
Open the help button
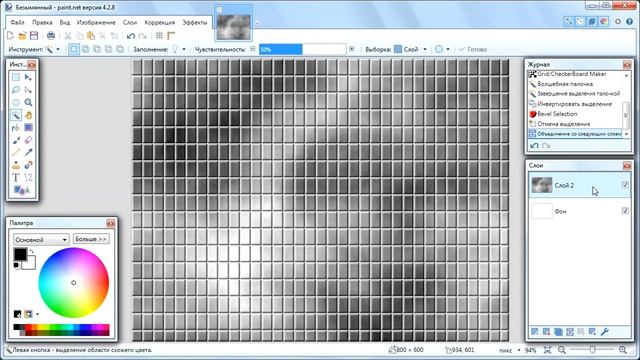[x=629, y=22]
